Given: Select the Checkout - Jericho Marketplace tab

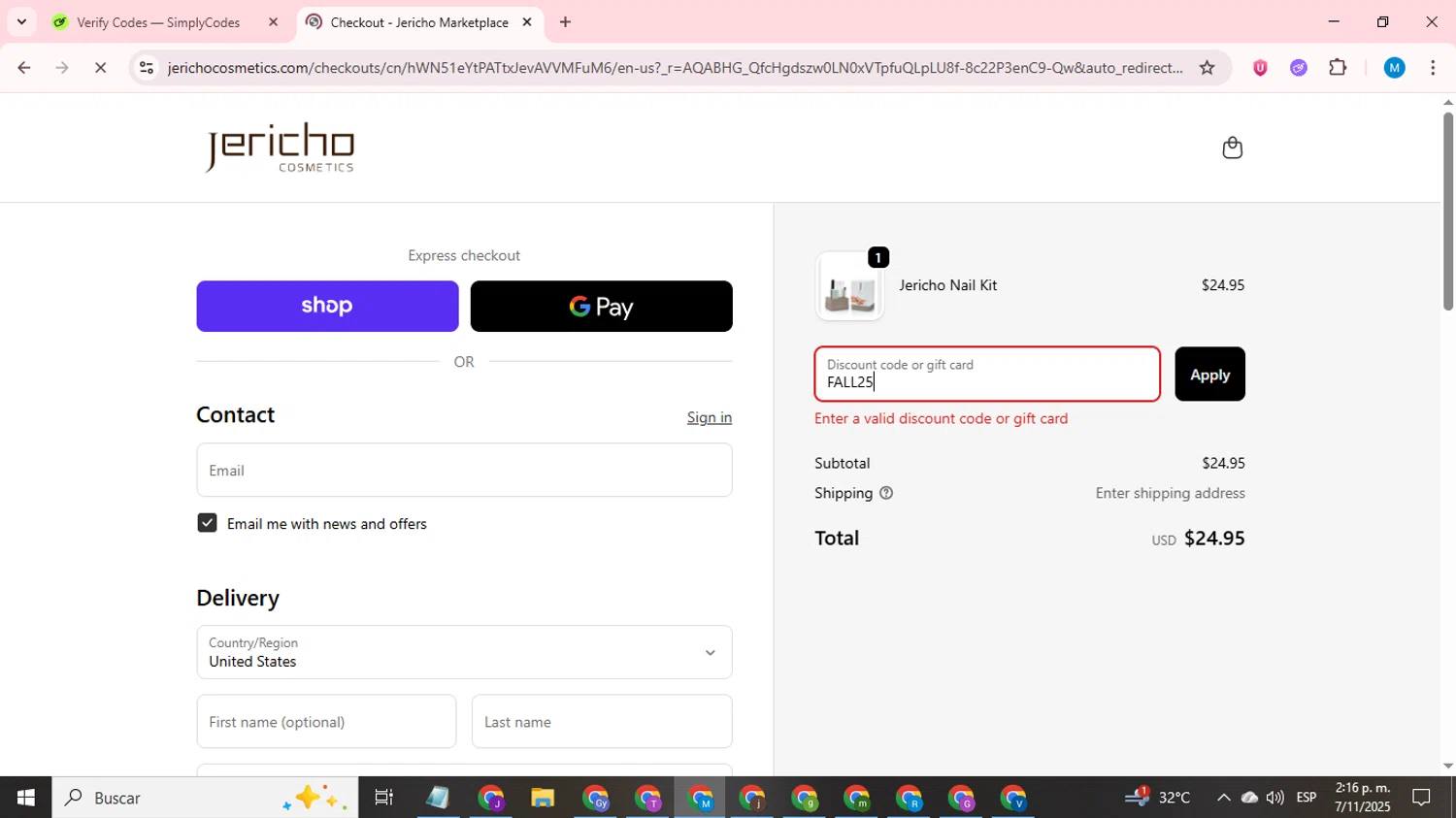Looking at the screenshot, I should pyautogui.click(x=419, y=22).
